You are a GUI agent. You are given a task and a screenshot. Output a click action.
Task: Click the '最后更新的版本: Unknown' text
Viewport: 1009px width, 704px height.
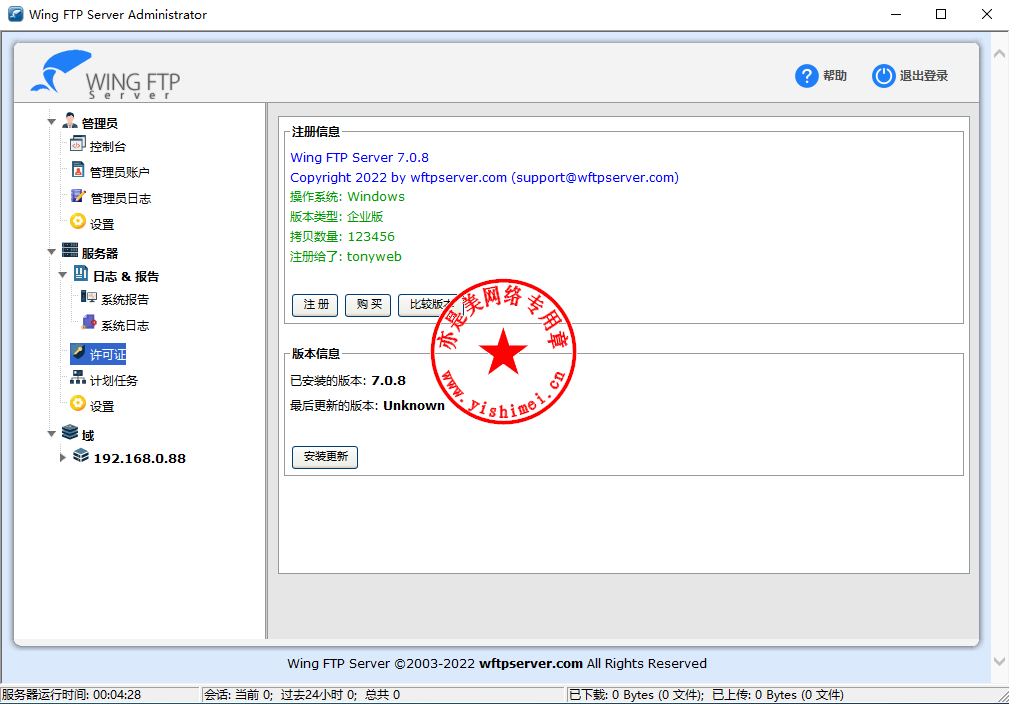click(367, 406)
